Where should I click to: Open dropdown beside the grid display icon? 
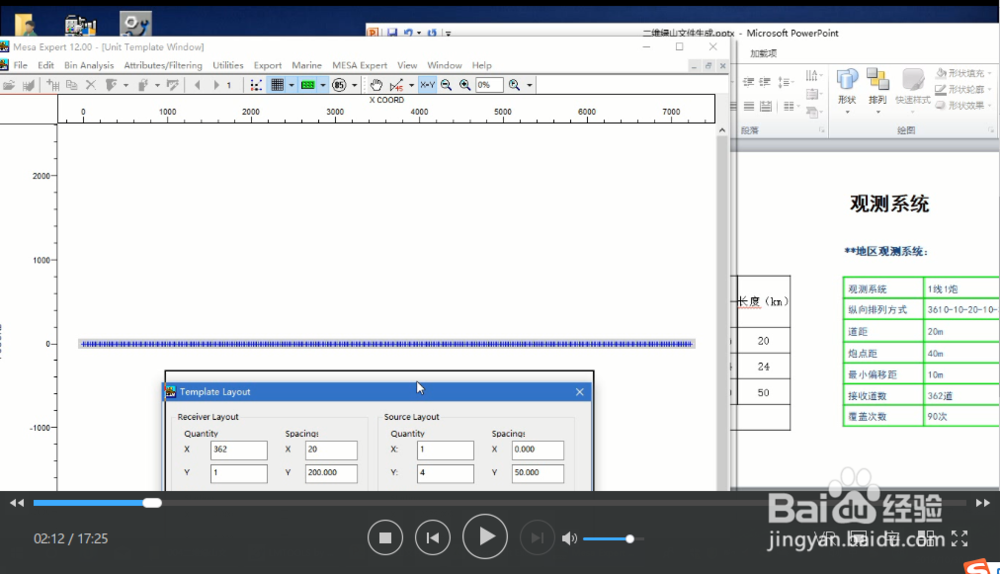coord(291,85)
